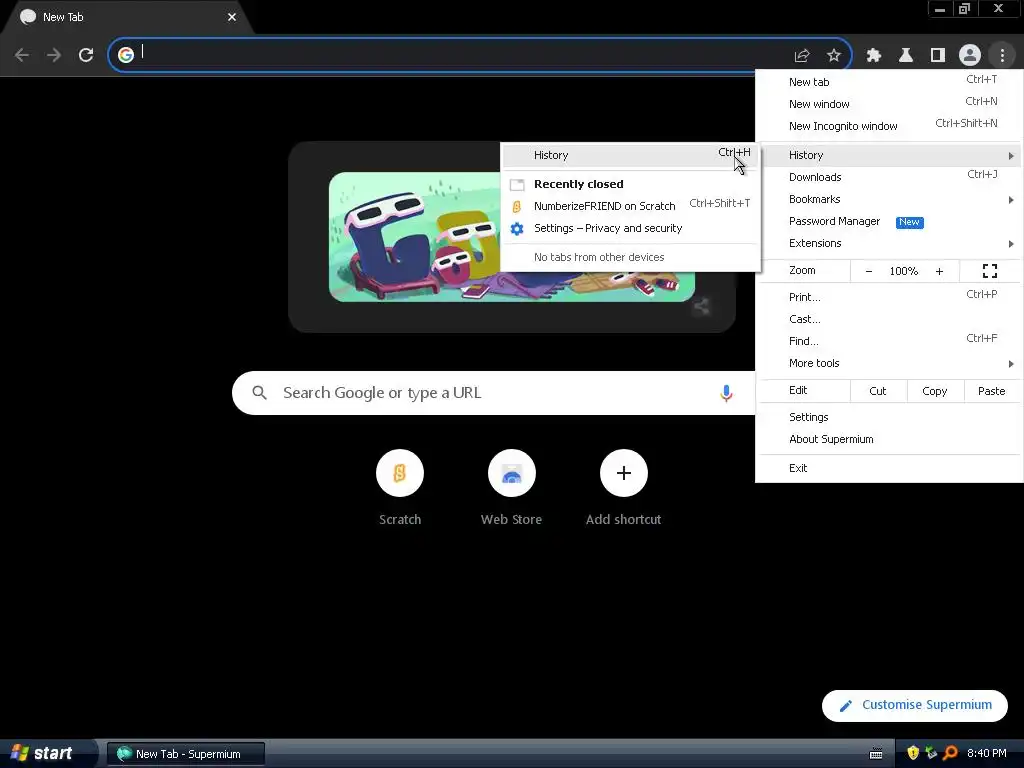The height and width of the screenshot is (768, 1024).
Task: Expand the History submenu arrow
Action: 1010,155
